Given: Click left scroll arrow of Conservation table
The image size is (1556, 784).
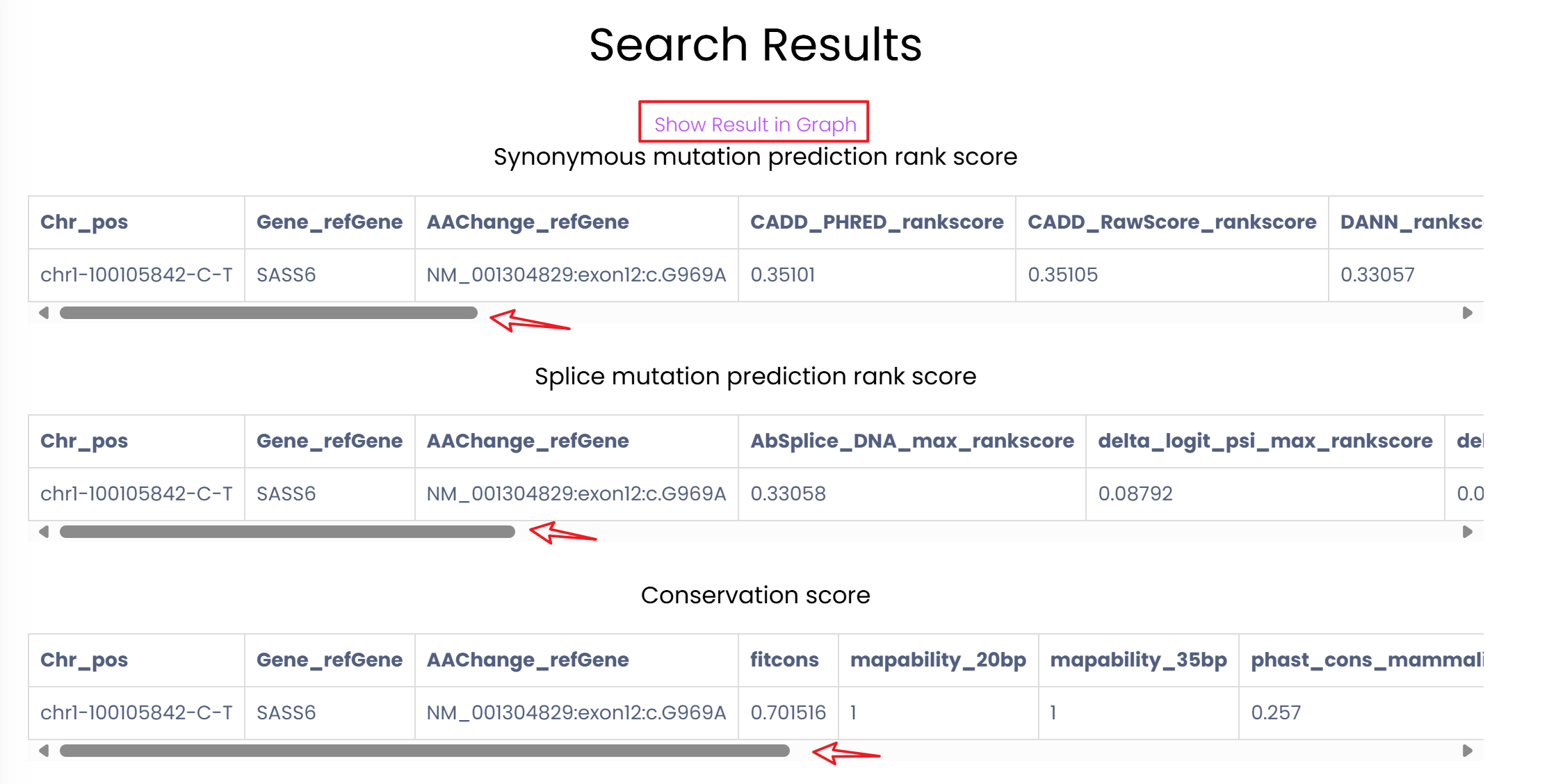Looking at the screenshot, I should 44,751.
